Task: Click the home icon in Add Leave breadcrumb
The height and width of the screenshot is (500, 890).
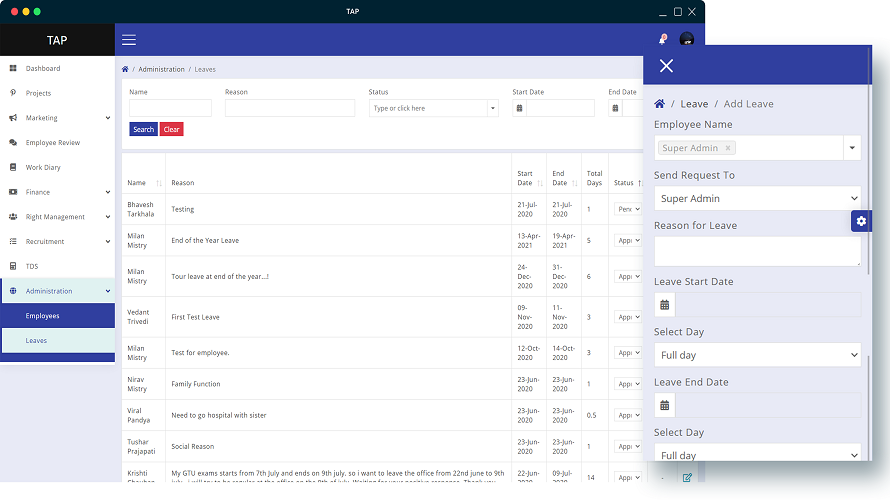Action: coord(660,104)
